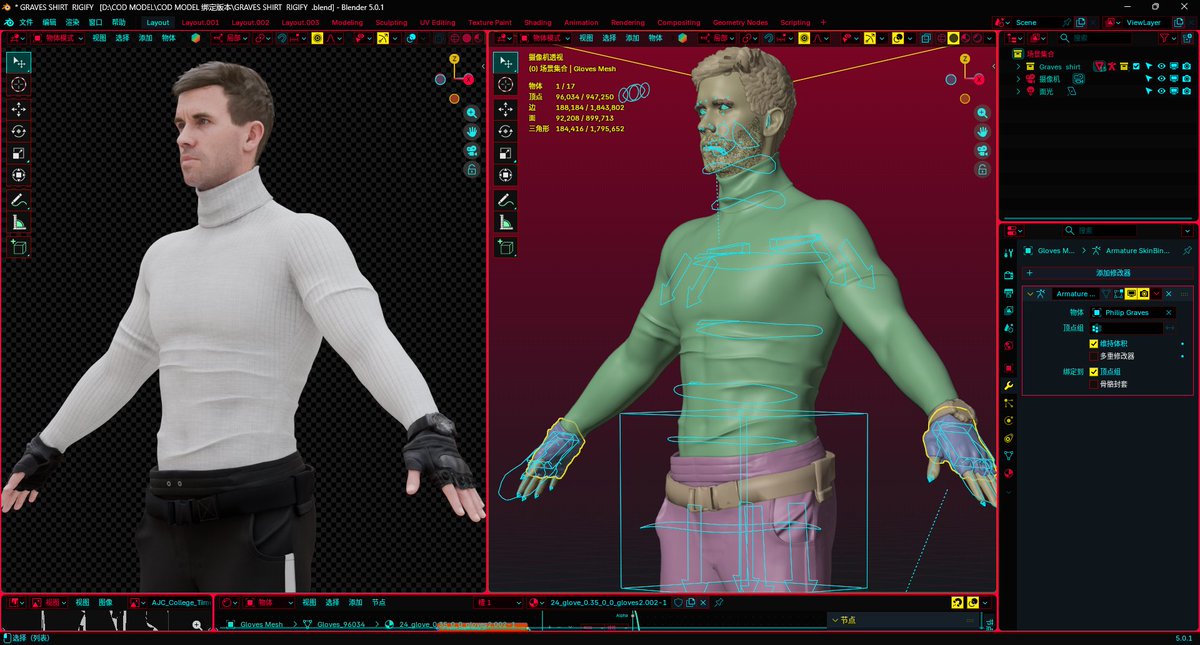Toggle camera view icon in left viewport
1200x645 pixels.
click(471, 151)
